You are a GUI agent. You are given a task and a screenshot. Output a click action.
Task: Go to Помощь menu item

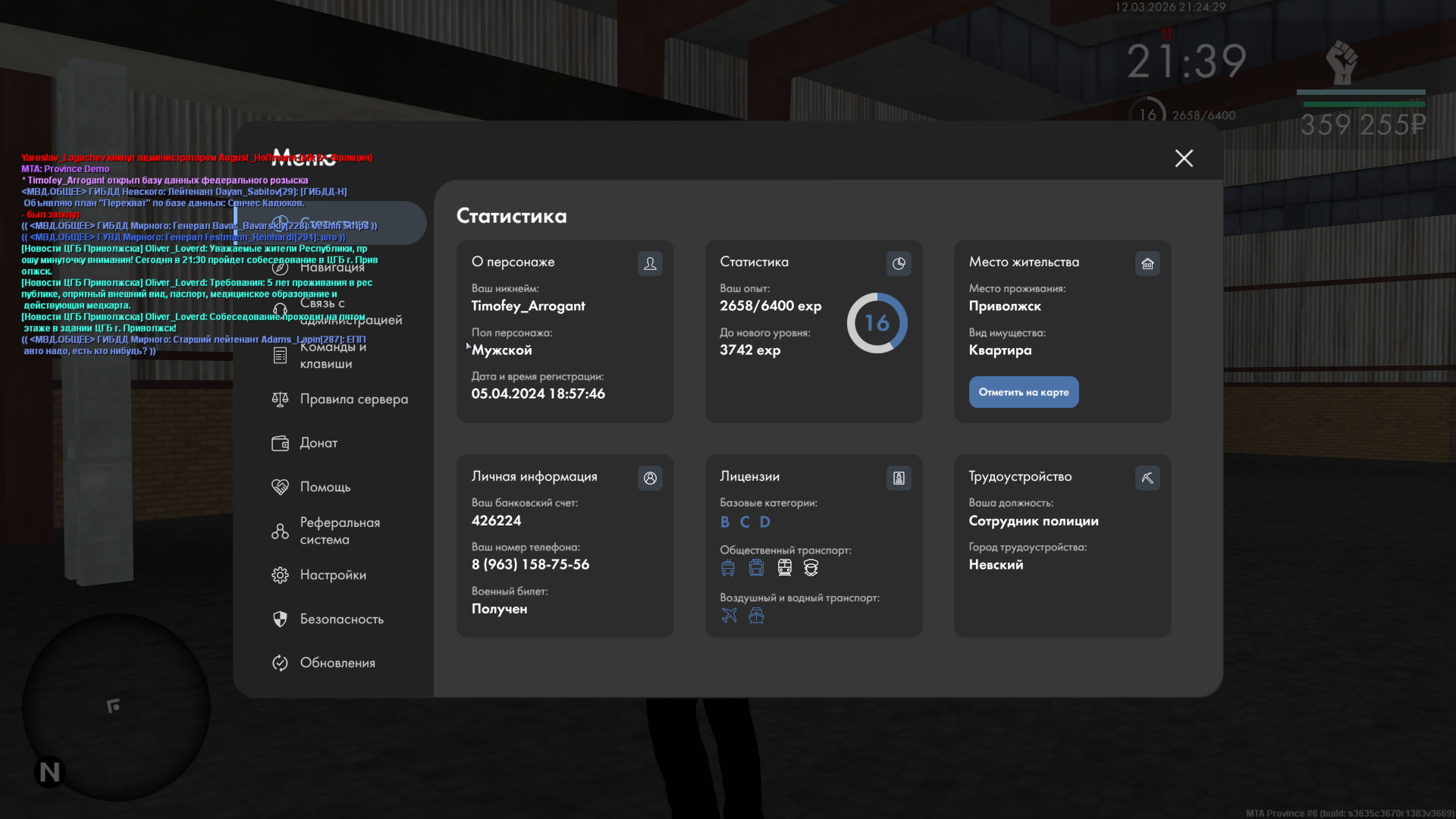tap(325, 487)
